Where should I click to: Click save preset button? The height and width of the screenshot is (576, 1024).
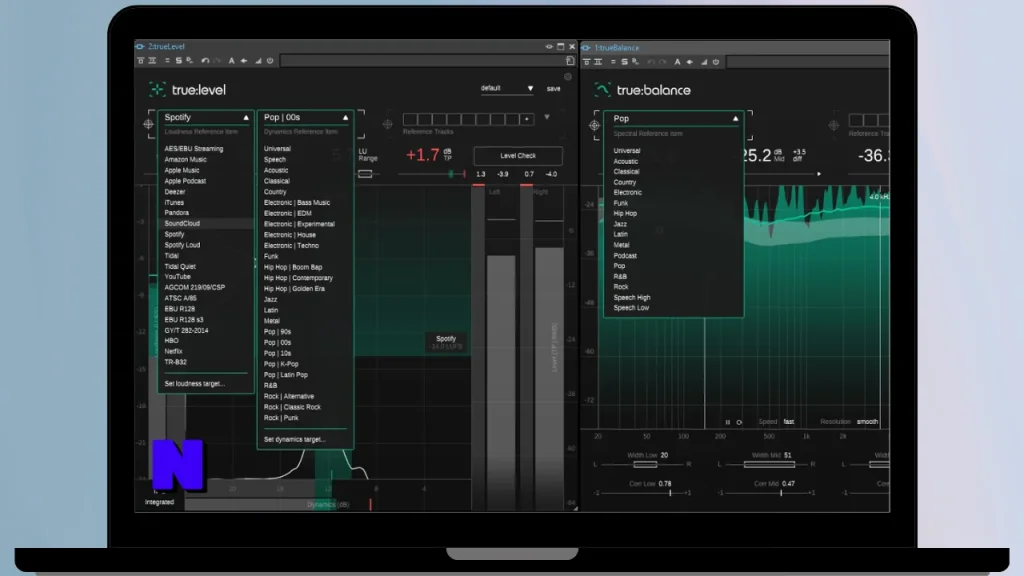(553, 89)
